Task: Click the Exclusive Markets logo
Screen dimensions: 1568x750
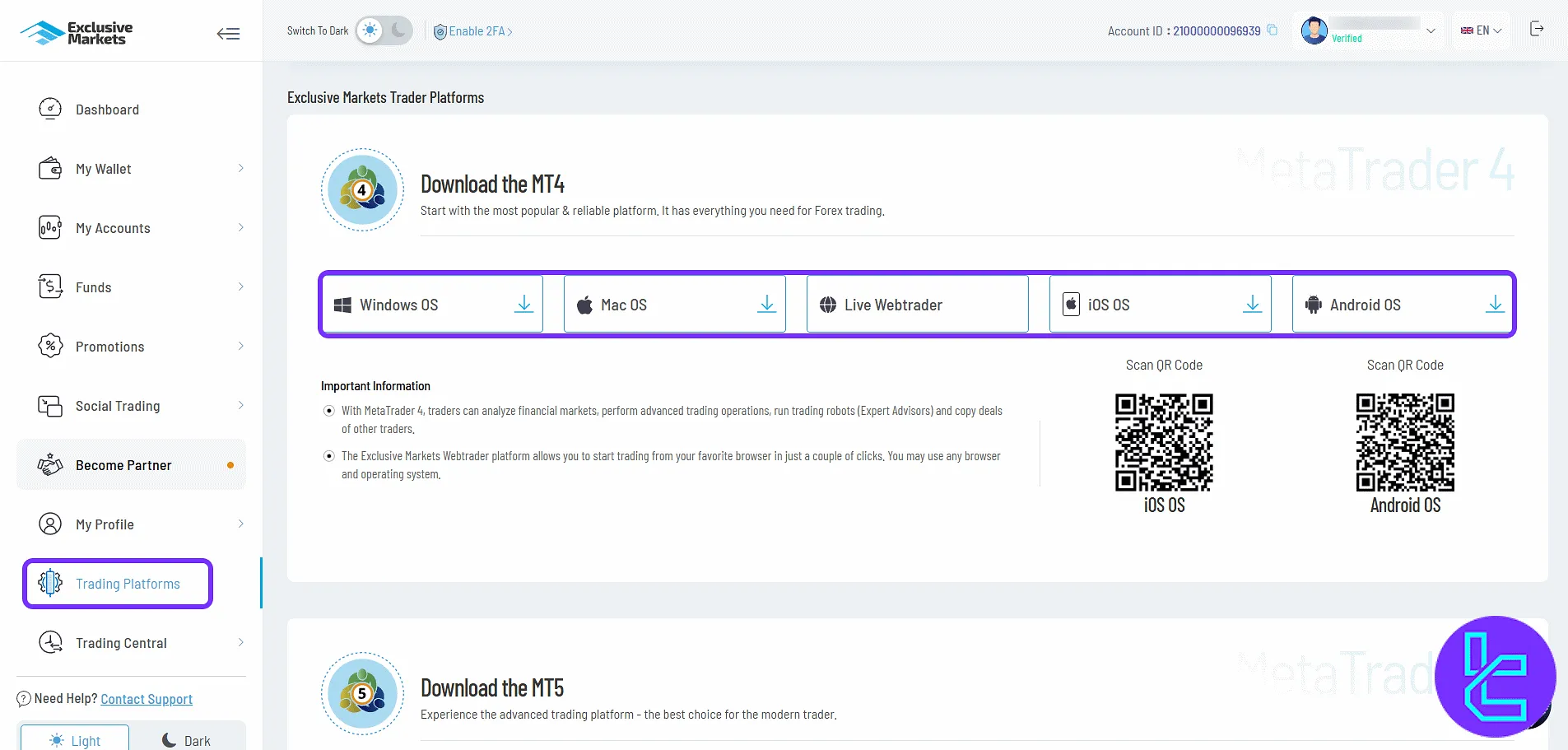Action: pyautogui.click(x=76, y=33)
